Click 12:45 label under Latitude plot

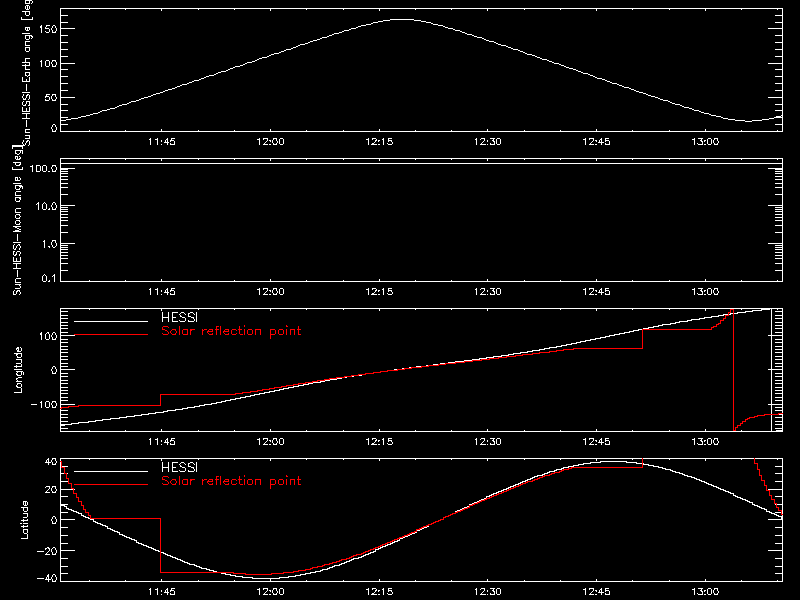(596, 592)
